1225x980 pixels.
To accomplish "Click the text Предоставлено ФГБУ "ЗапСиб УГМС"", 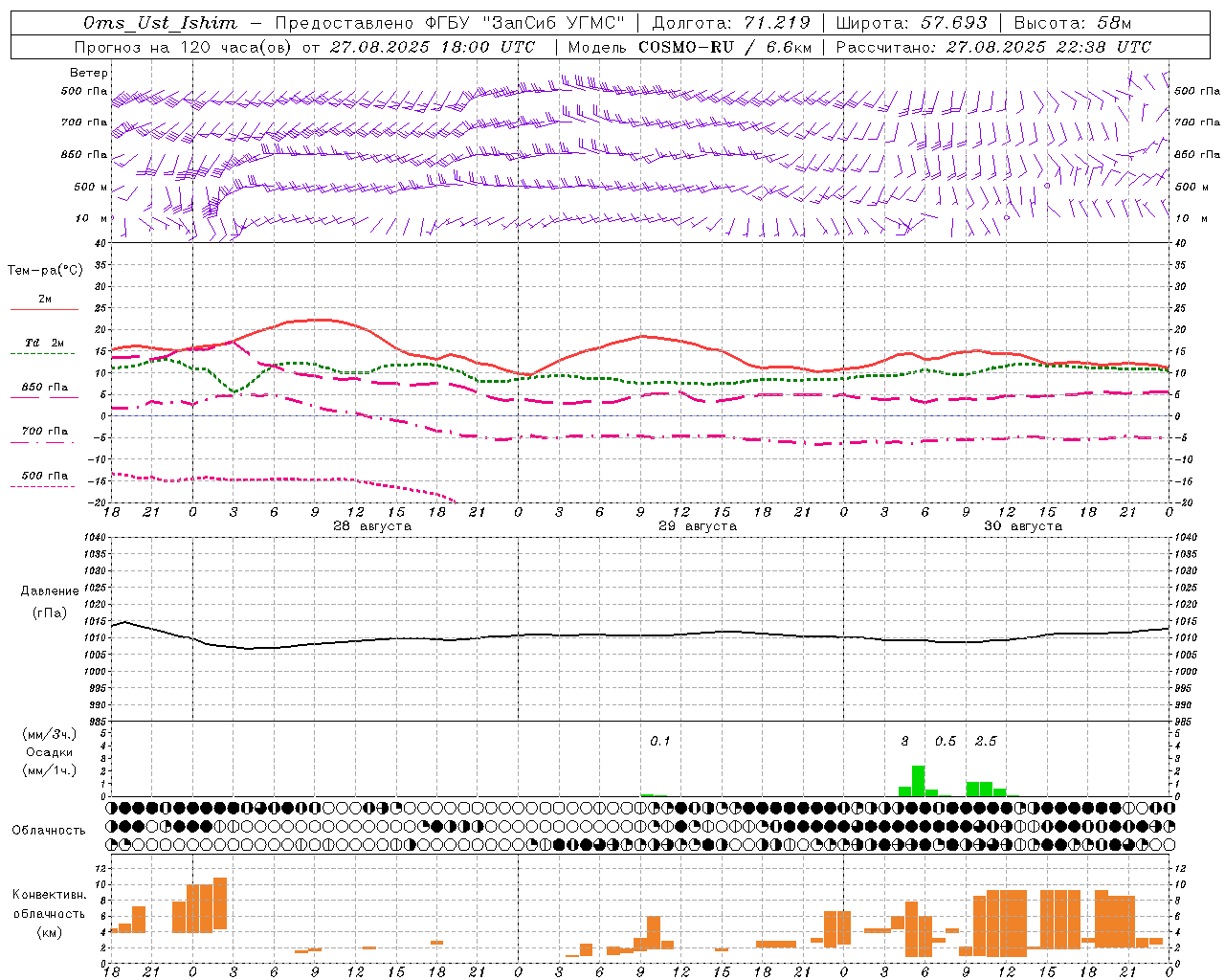I will (x=450, y=23).
